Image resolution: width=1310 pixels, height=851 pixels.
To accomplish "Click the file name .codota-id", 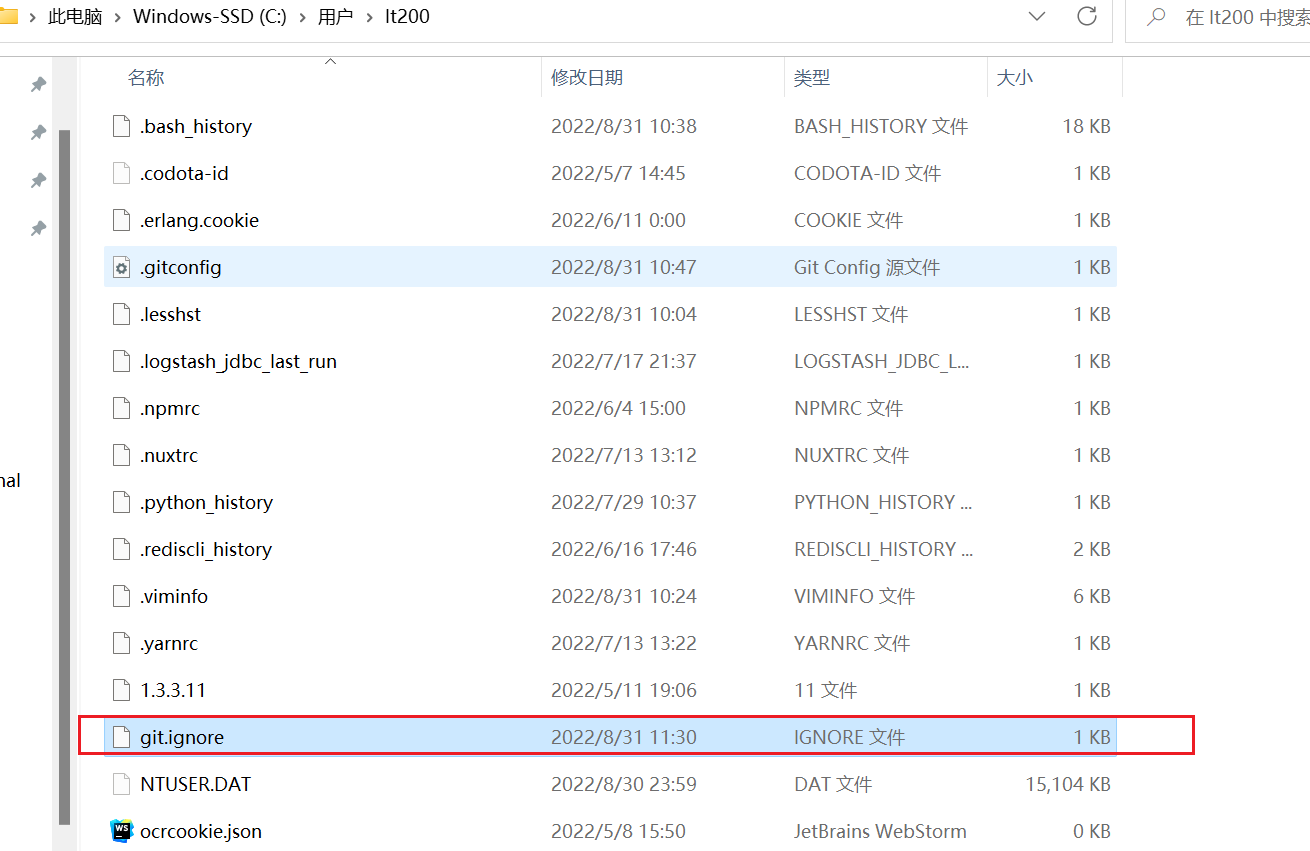I will (x=184, y=174).
